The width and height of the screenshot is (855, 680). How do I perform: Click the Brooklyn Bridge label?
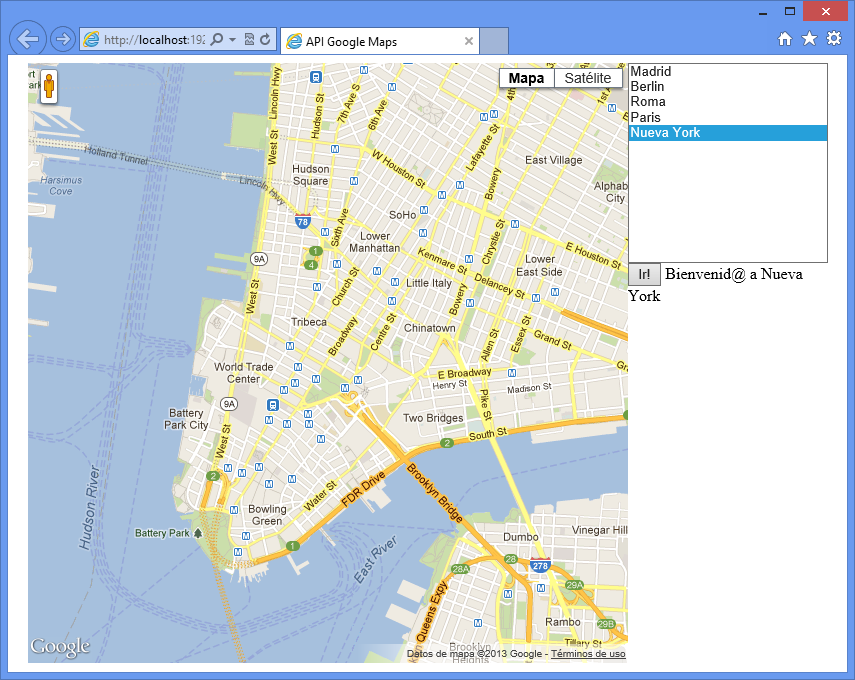pos(435,492)
